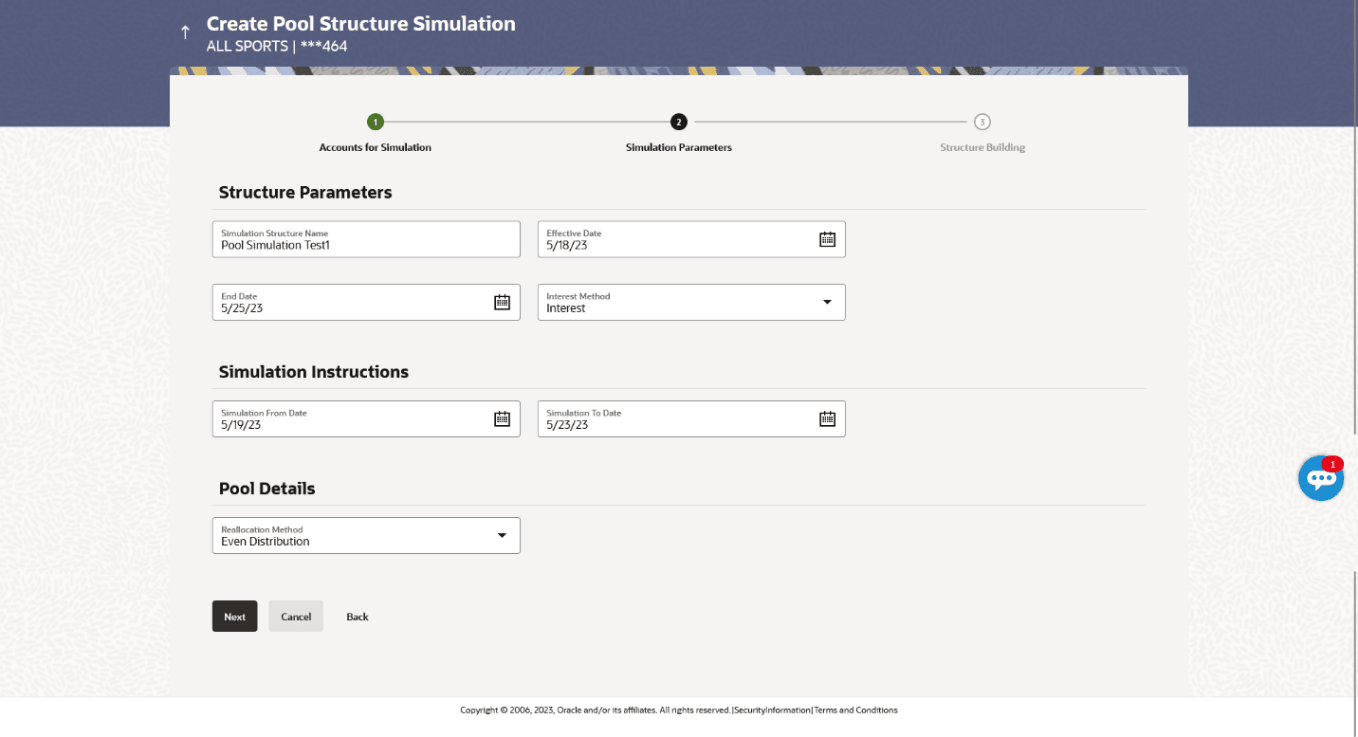Click the Structure Parameters heading
1358x737 pixels.
pos(305,192)
